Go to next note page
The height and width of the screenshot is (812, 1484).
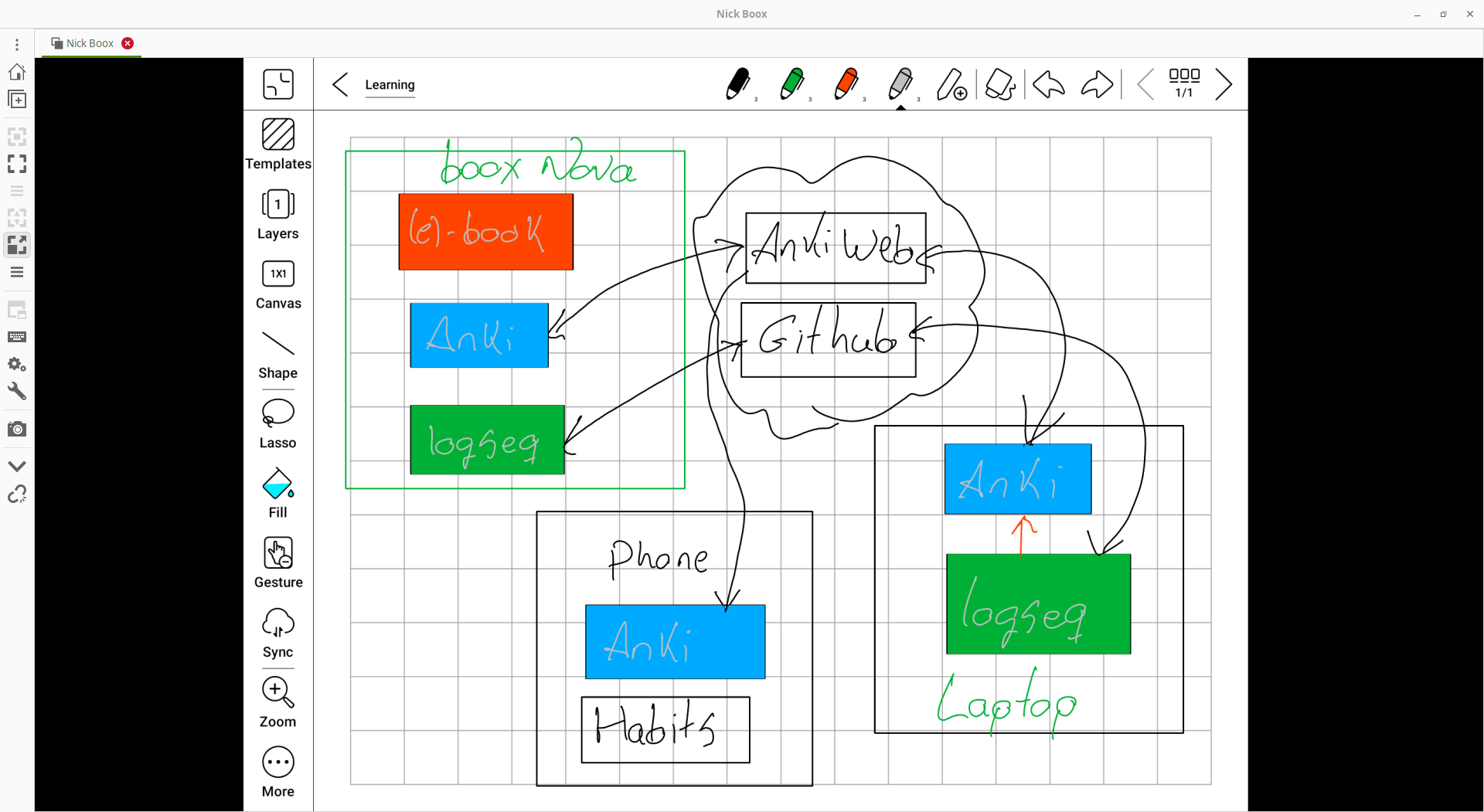1223,84
